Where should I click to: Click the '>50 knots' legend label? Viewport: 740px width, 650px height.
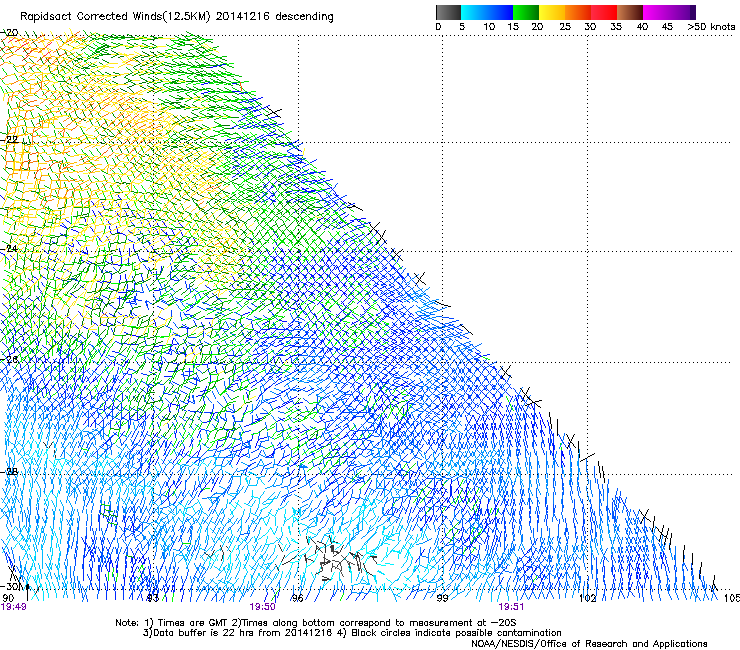click(x=711, y=27)
